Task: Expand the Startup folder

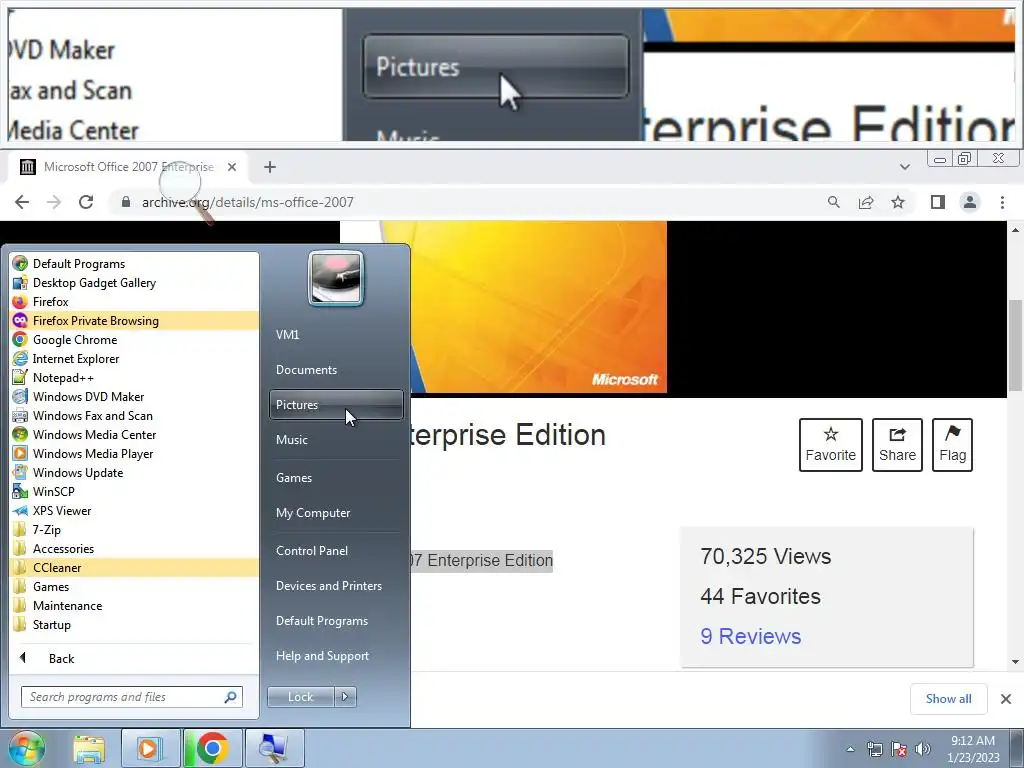Action: [x=135, y=624]
